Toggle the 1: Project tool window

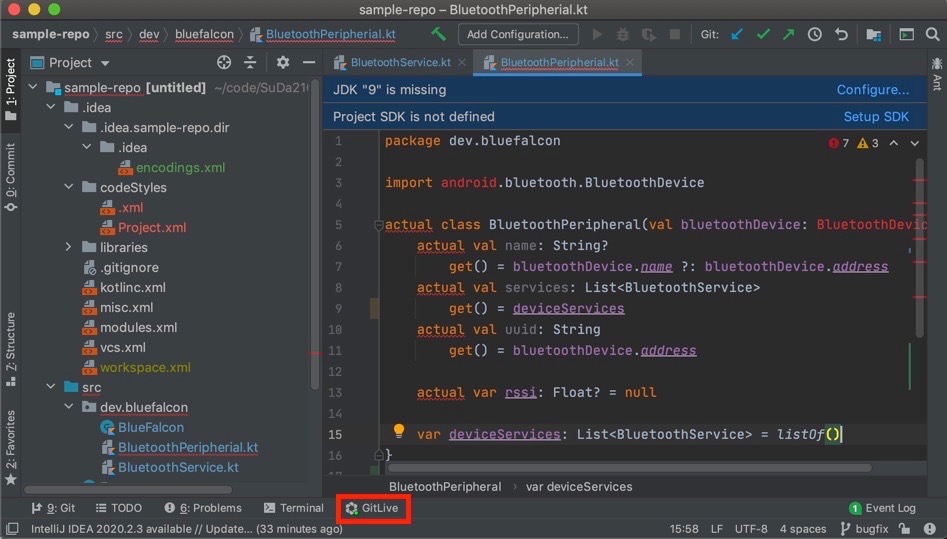10,89
